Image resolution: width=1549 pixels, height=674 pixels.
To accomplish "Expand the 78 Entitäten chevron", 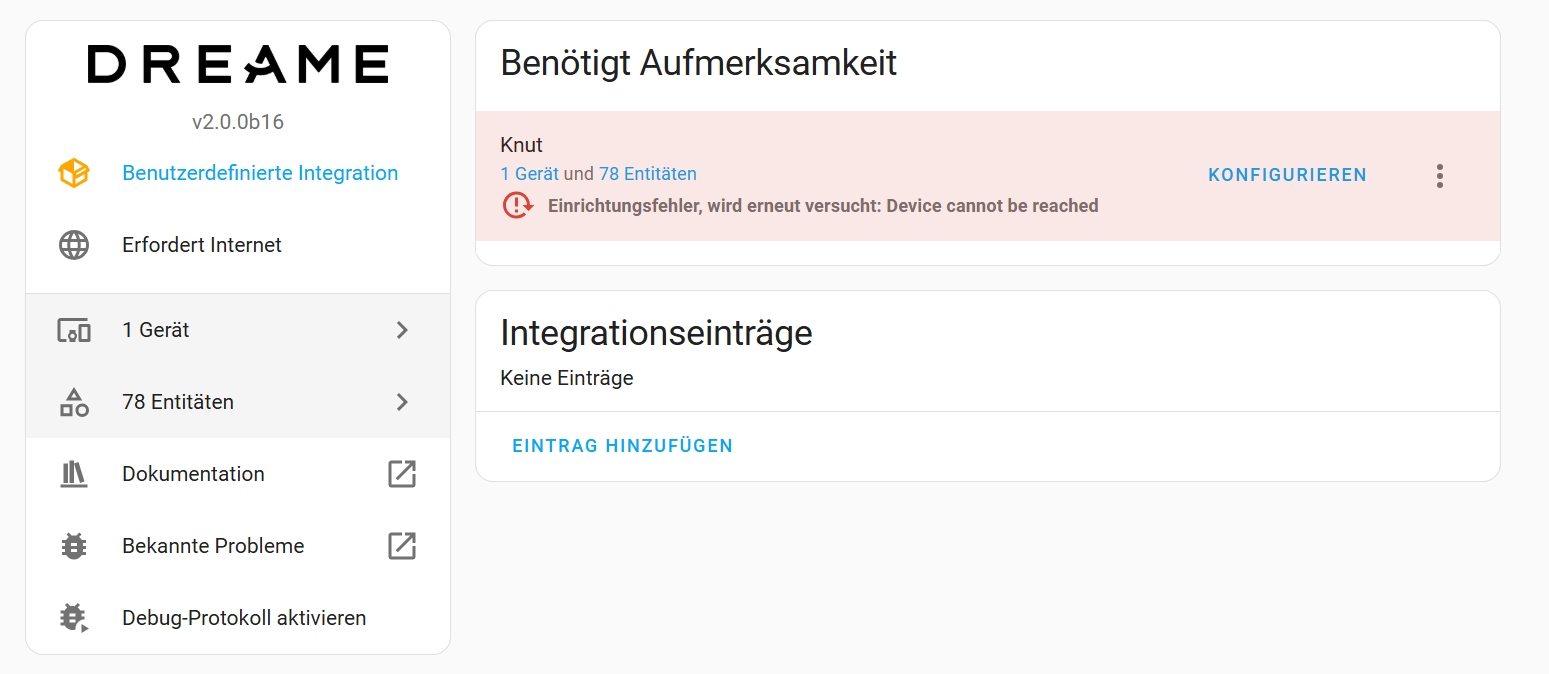I will [402, 402].
